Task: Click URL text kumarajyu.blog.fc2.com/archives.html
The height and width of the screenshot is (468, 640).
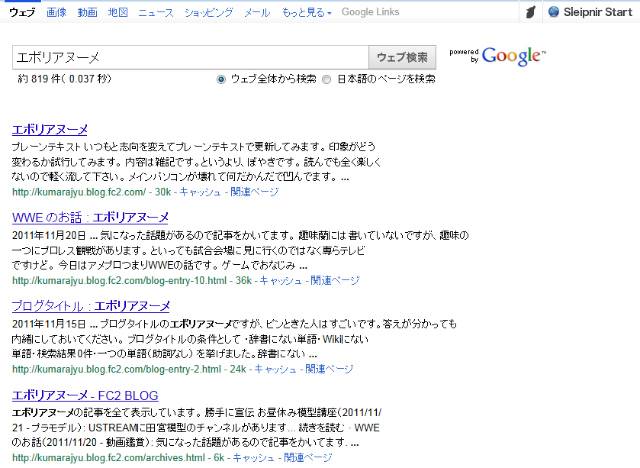Action: pyautogui.click(x=108, y=458)
